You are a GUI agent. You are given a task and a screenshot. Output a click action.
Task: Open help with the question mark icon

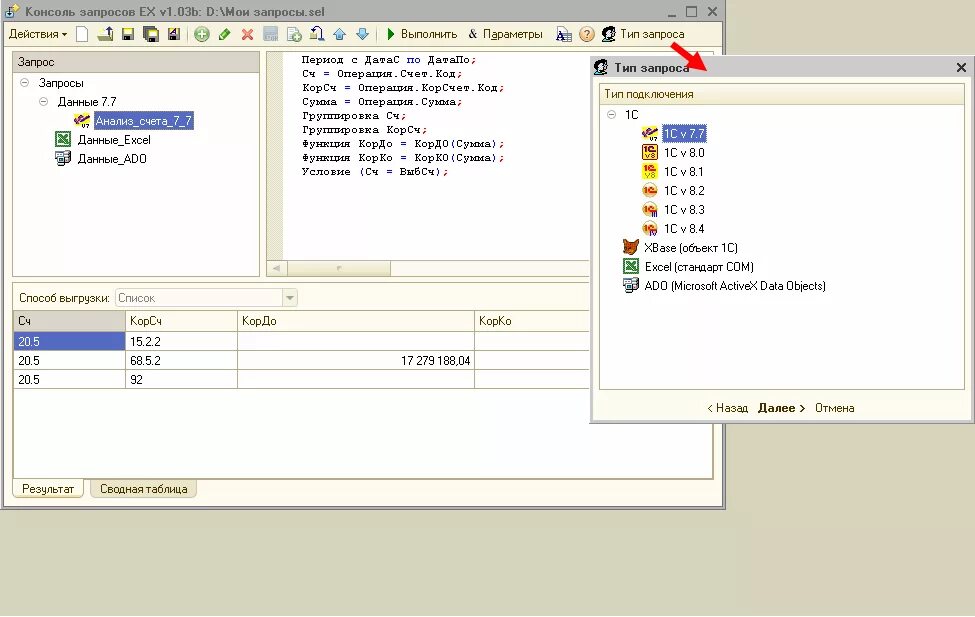(x=586, y=34)
